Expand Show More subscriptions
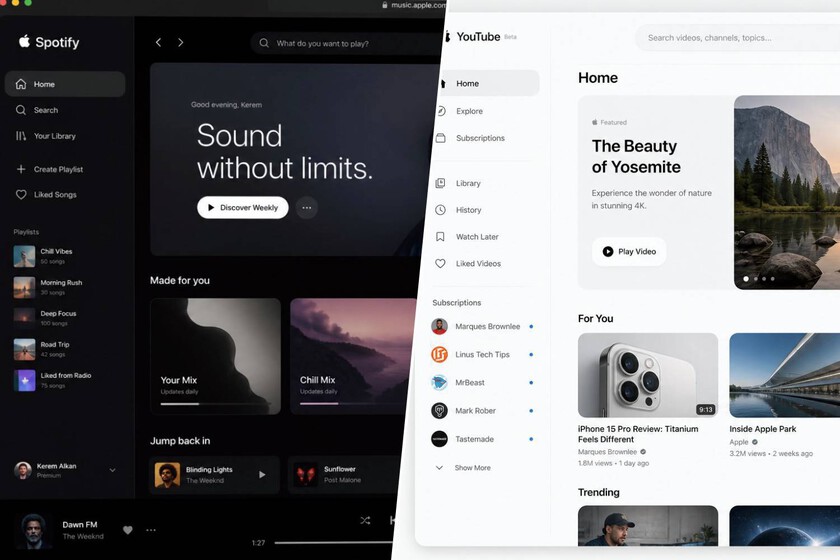The image size is (840, 560). pos(463,468)
